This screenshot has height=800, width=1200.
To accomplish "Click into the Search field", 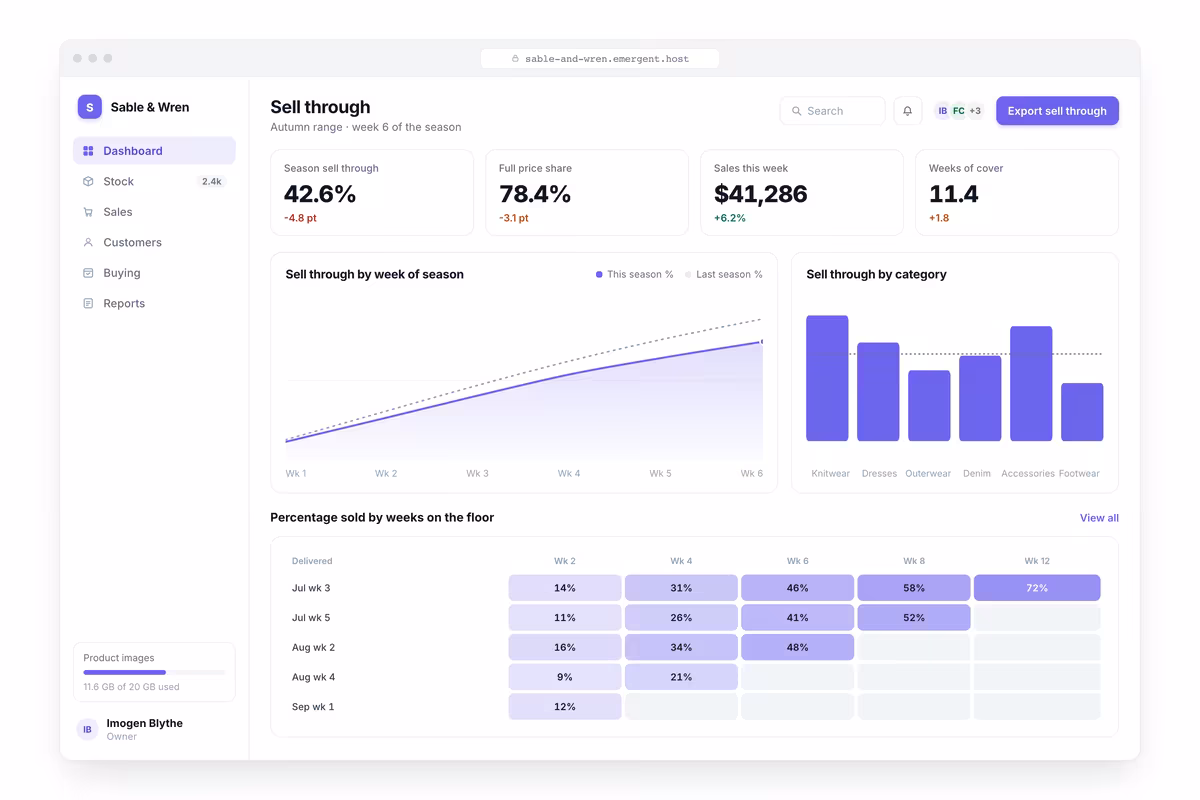I will tap(832, 111).
